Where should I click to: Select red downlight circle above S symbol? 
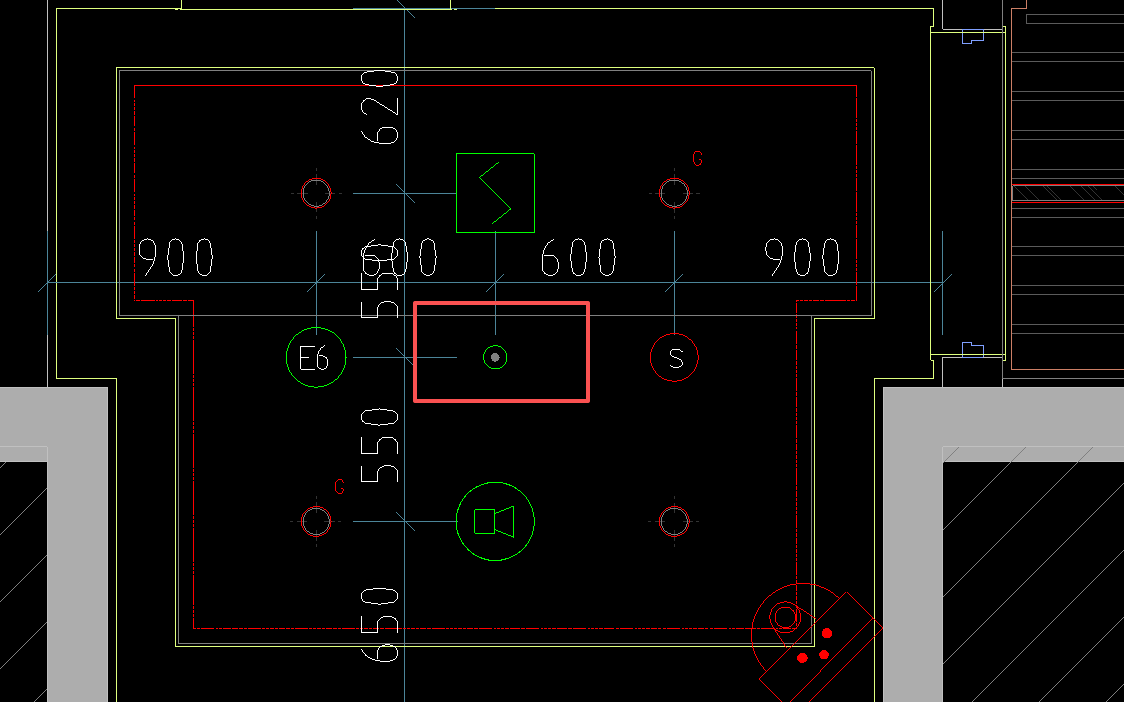[674, 193]
